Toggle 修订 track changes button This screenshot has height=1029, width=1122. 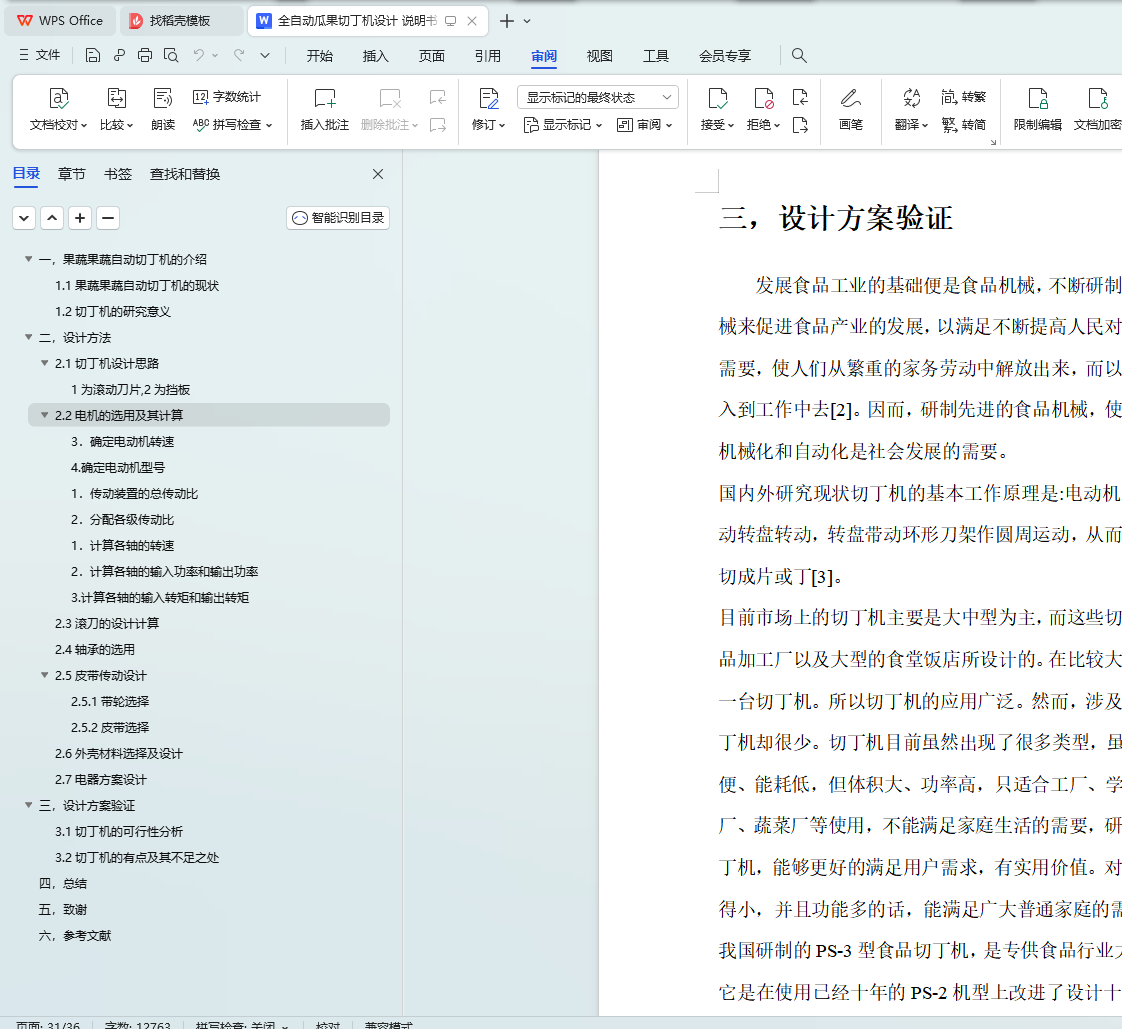point(488,98)
